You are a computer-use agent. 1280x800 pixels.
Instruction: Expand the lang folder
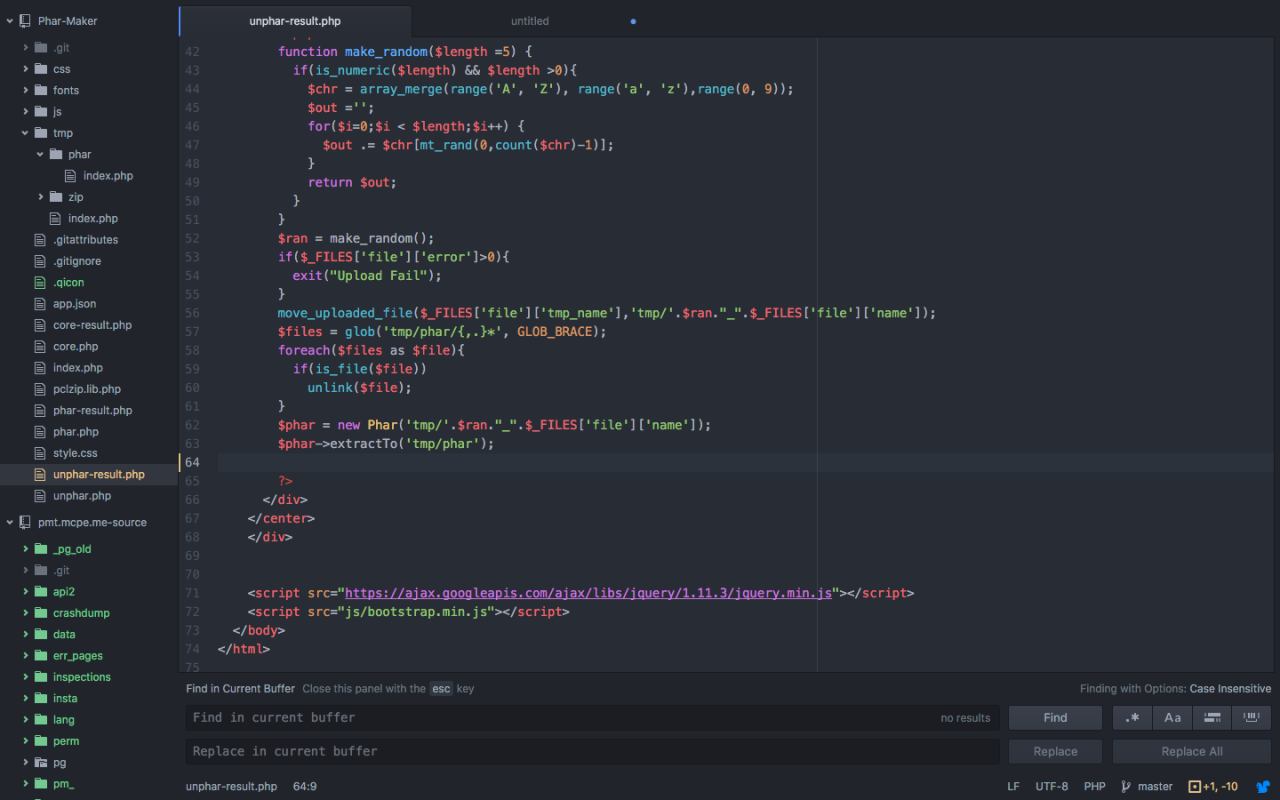tap(26, 720)
